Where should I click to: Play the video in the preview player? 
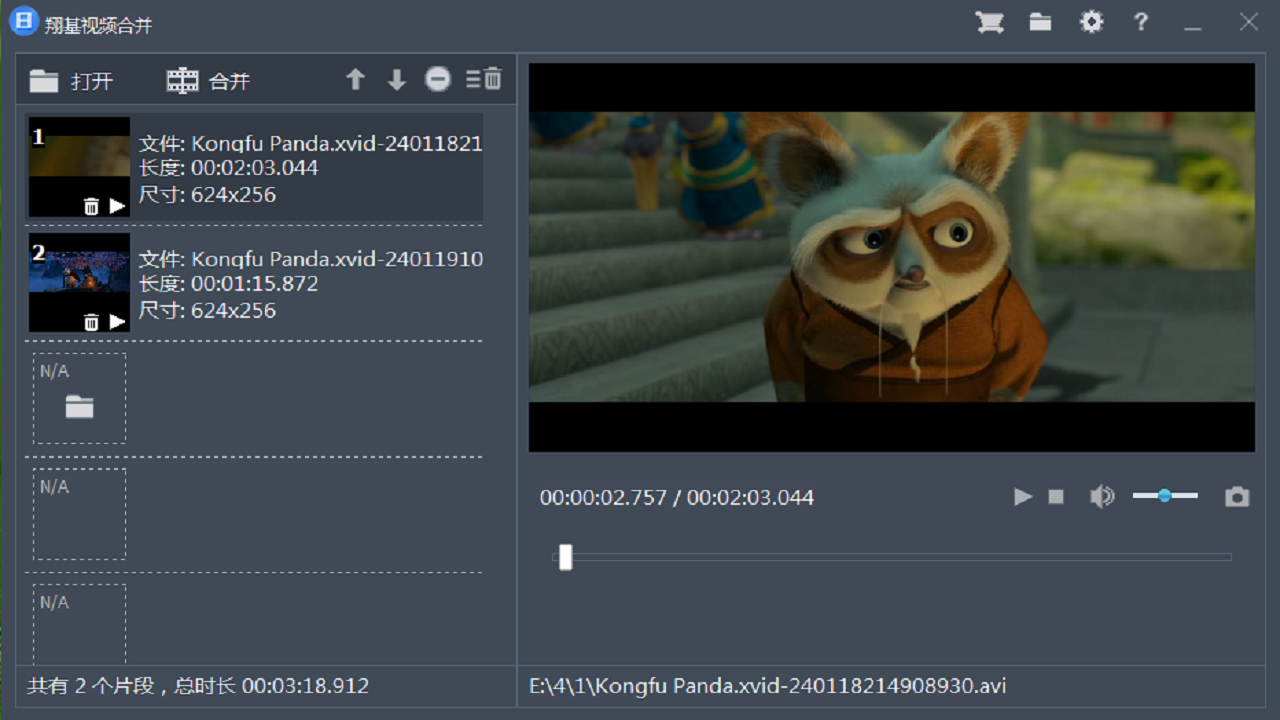pos(1022,497)
